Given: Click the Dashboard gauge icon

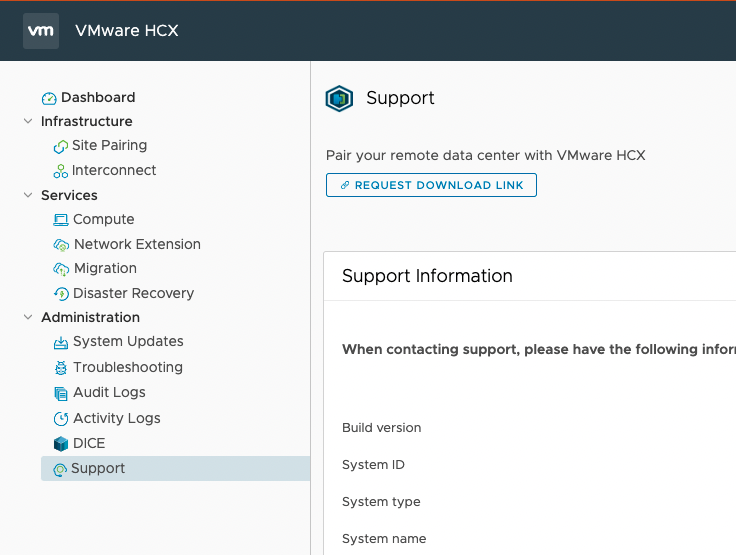Looking at the screenshot, I should click(x=49, y=98).
